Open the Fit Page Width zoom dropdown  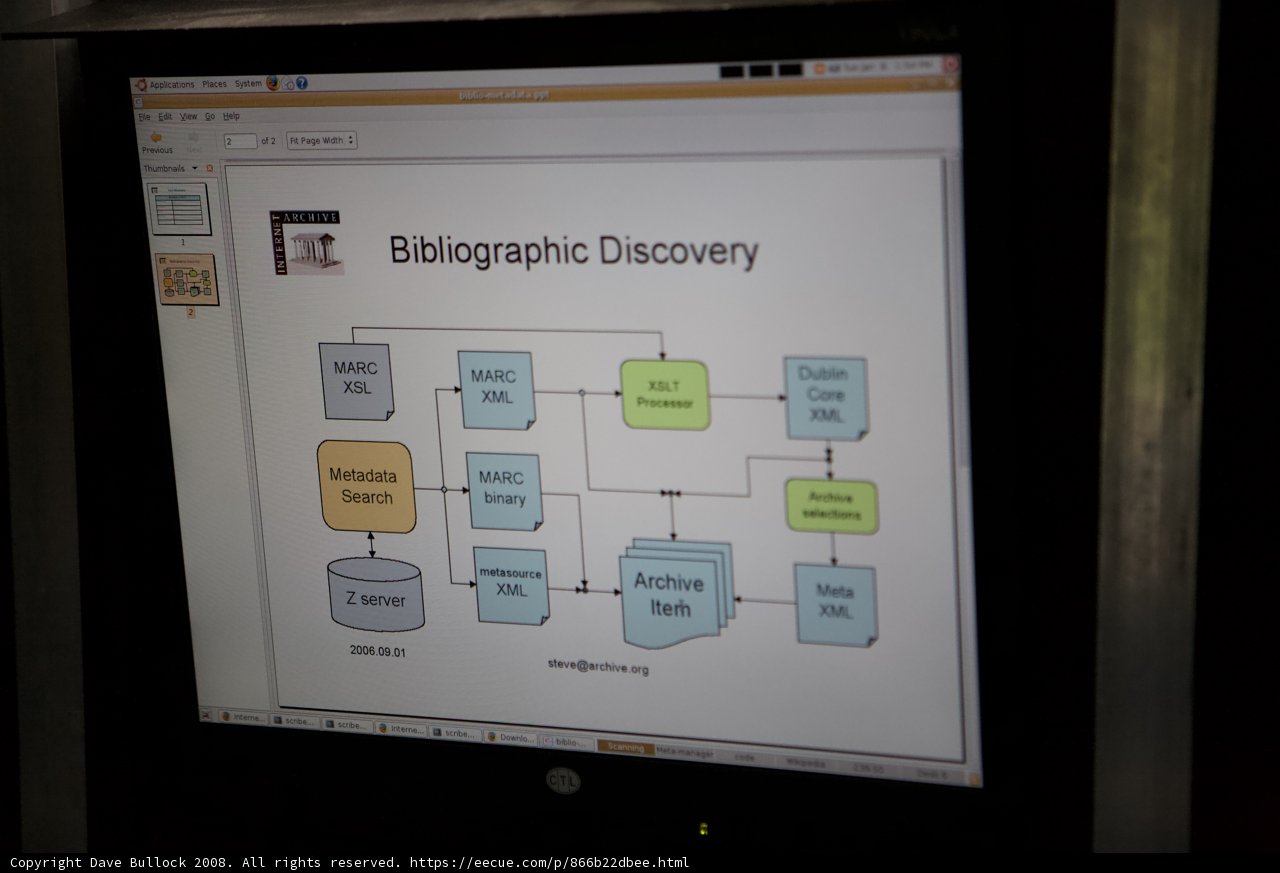coord(321,141)
